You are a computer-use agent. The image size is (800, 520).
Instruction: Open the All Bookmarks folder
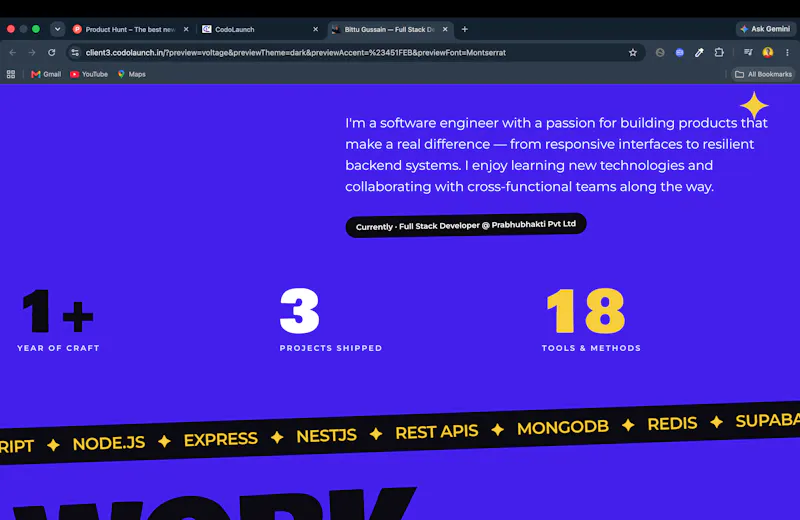pyautogui.click(x=763, y=75)
